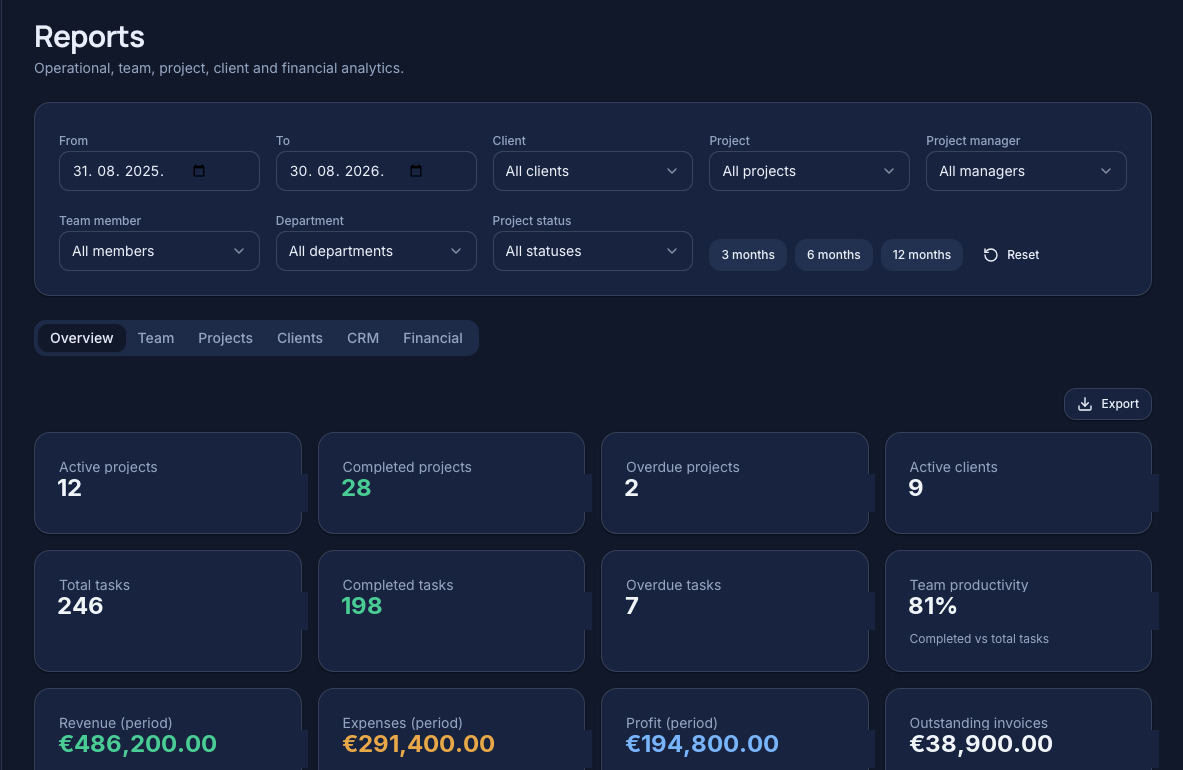
Task: Open the From date calendar picker icon
Action: pos(199,171)
